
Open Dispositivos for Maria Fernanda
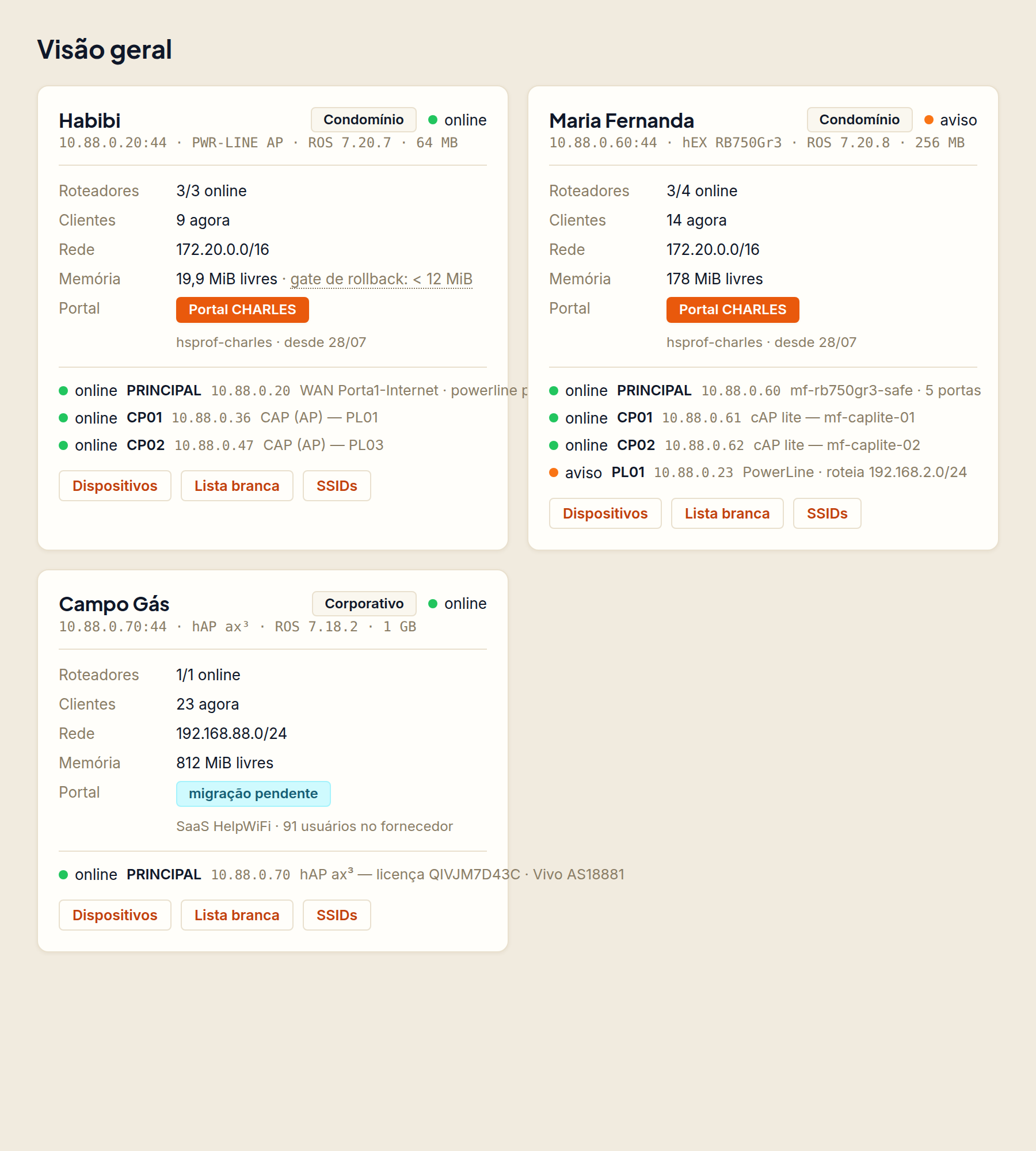click(605, 513)
